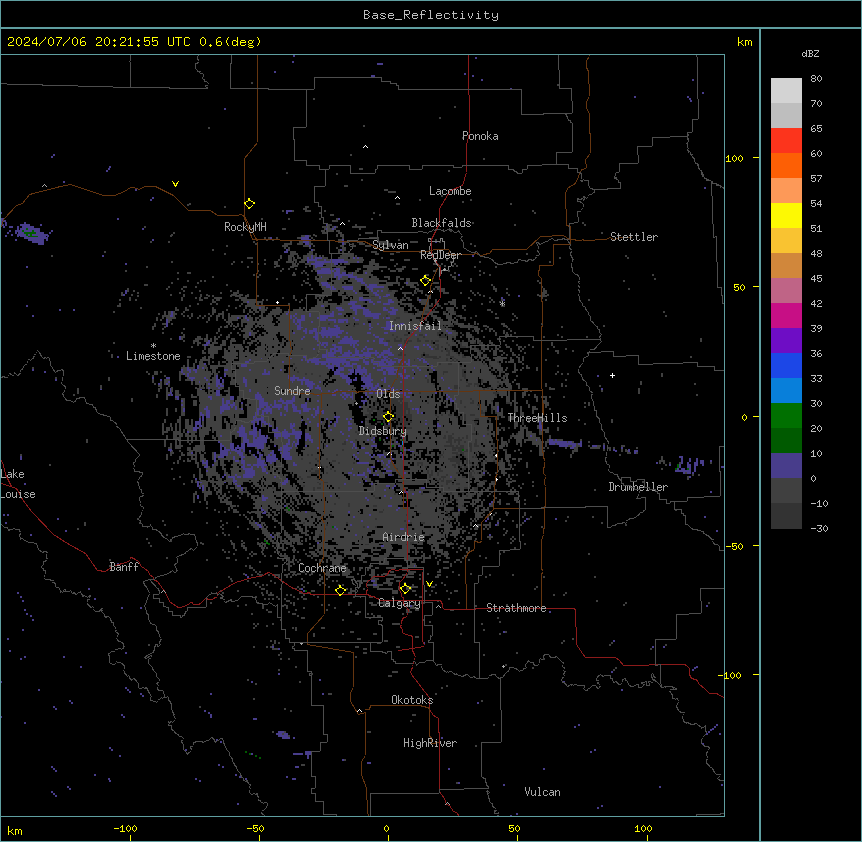Pick the green 20–30 dBZ legend swatch
Image resolution: width=862 pixels, height=842 pixels.
pyautogui.click(x=786, y=416)
